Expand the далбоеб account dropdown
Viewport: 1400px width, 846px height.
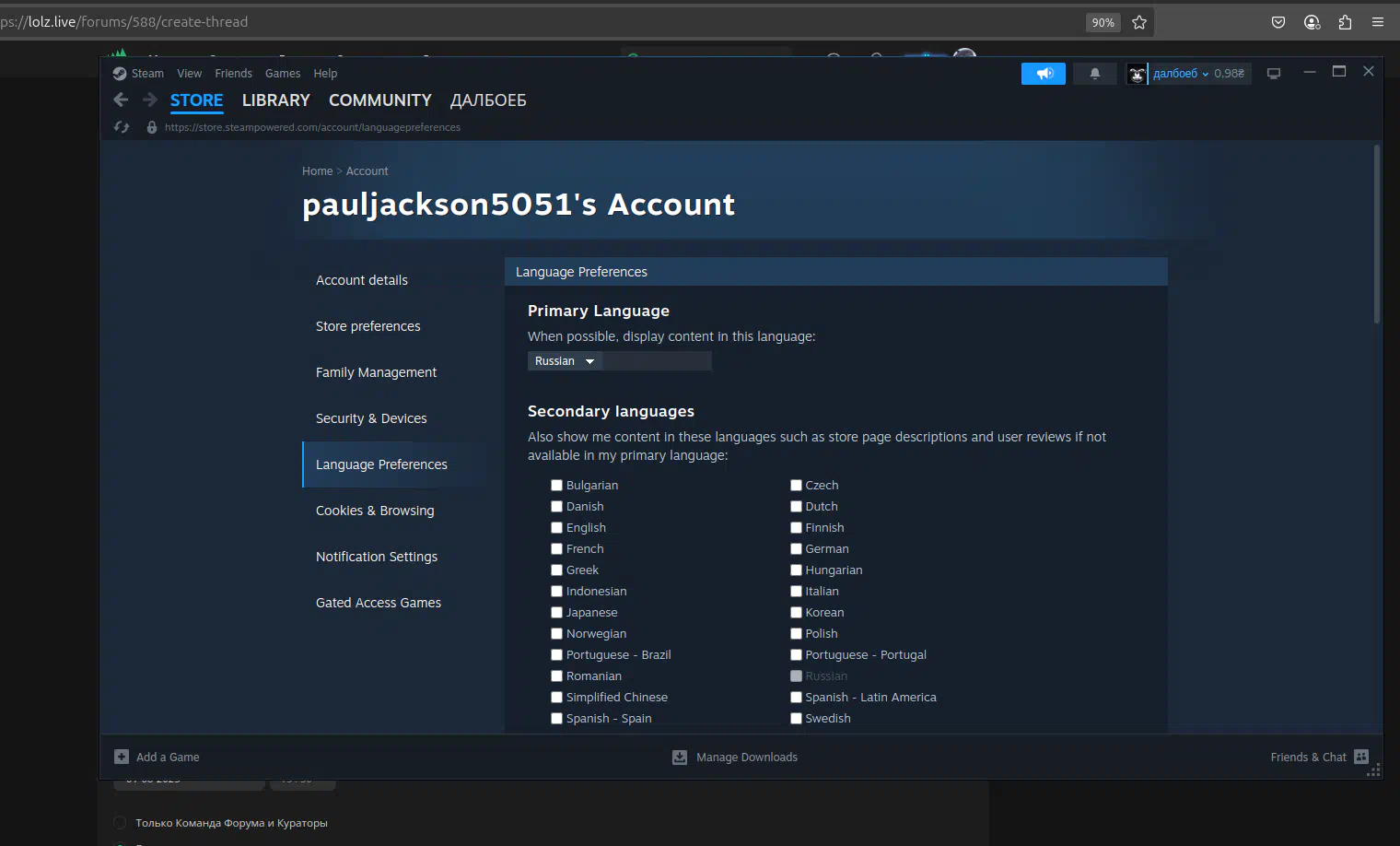(x=1181, y=74)
